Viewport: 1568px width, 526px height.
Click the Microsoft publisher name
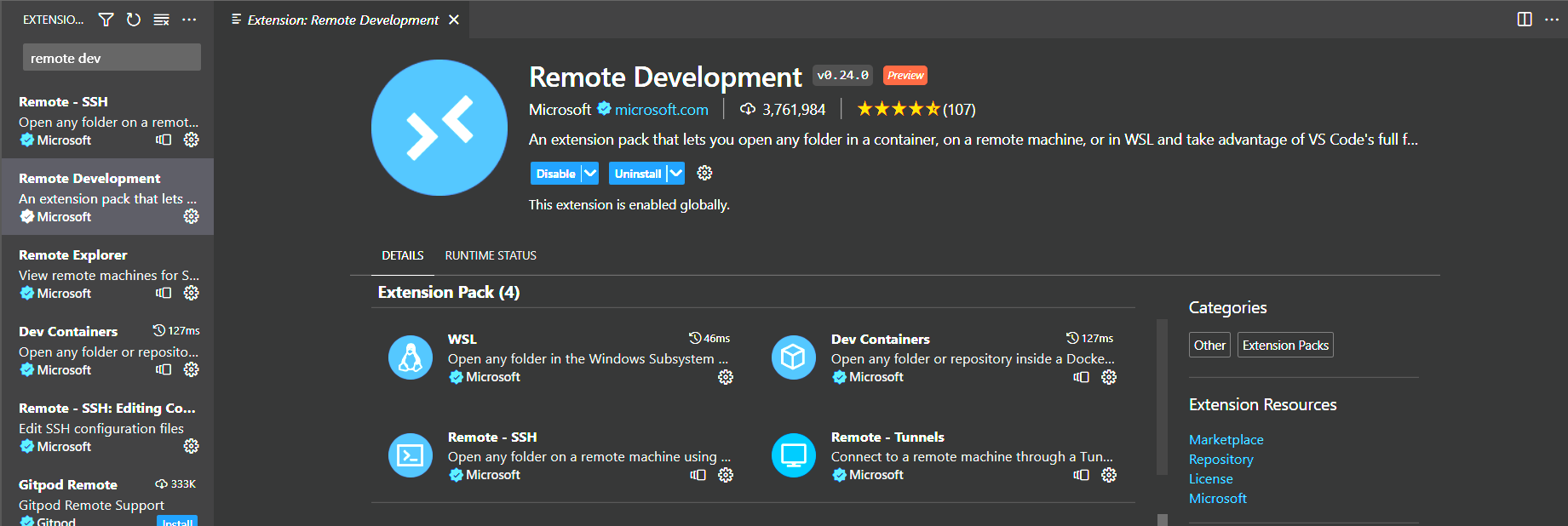[560, 109]
